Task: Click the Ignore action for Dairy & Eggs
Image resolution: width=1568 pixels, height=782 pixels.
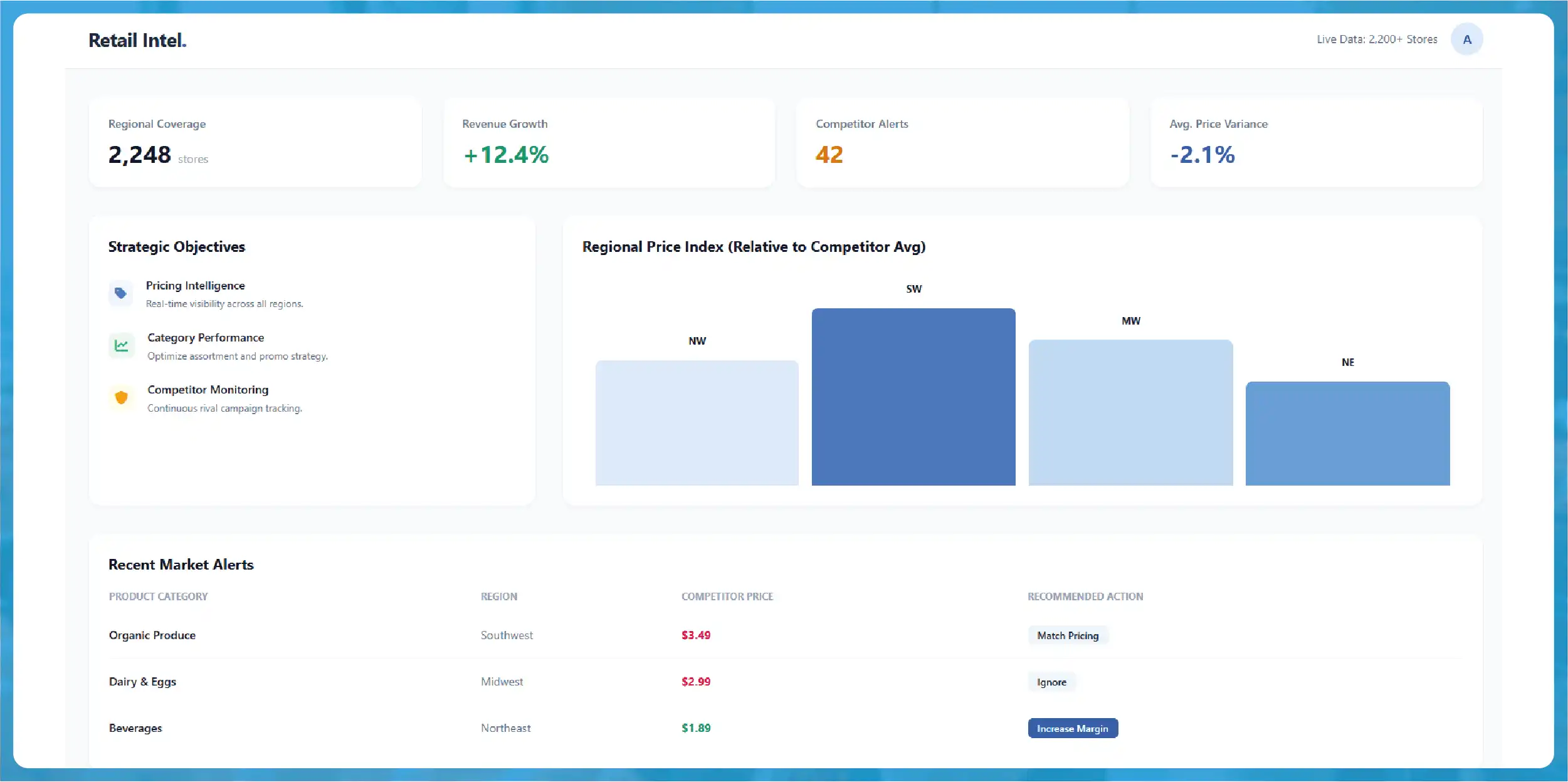Action: click(x=1051, y=682)
